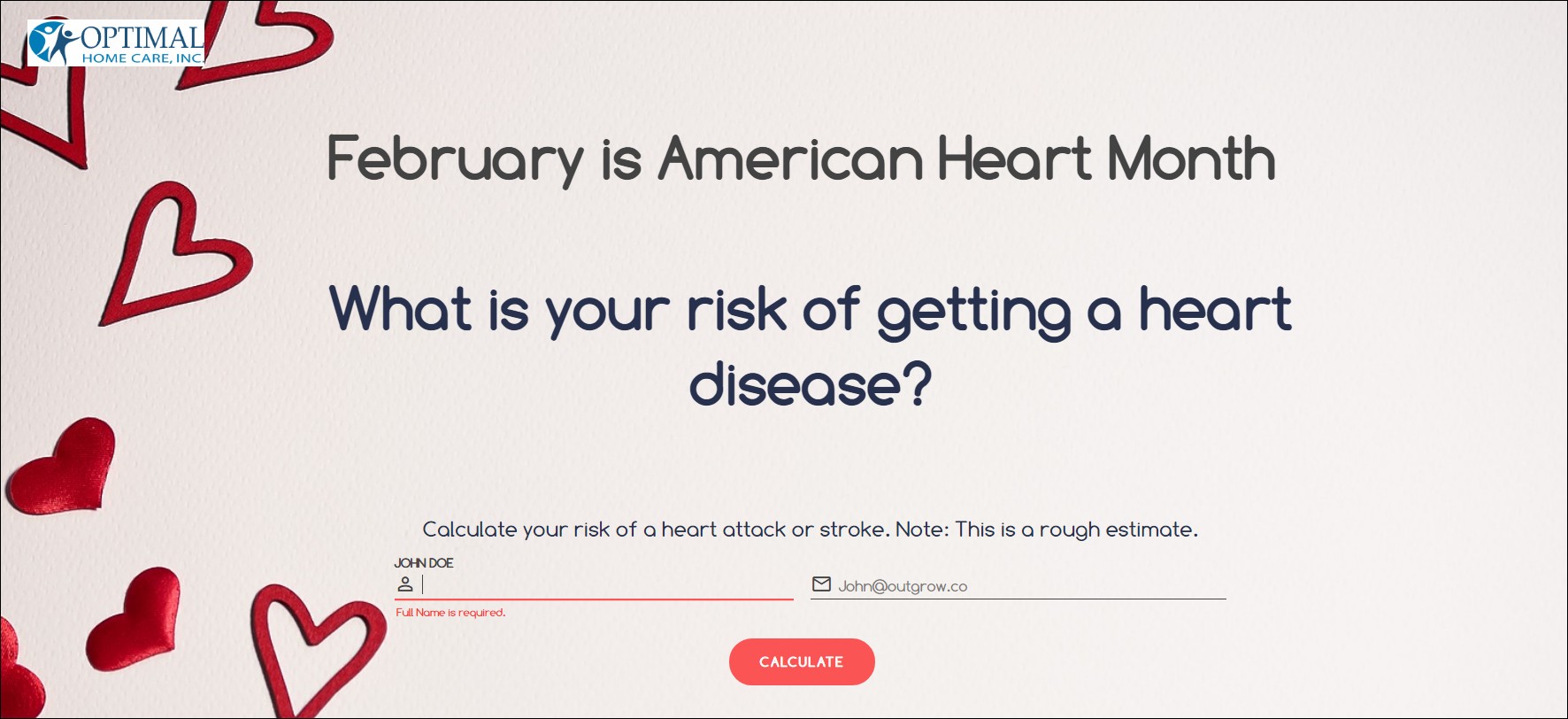This screenshot has height=719, width=1568.
Task: Click the "Full Name is required." error message
Action: [450, 613]
